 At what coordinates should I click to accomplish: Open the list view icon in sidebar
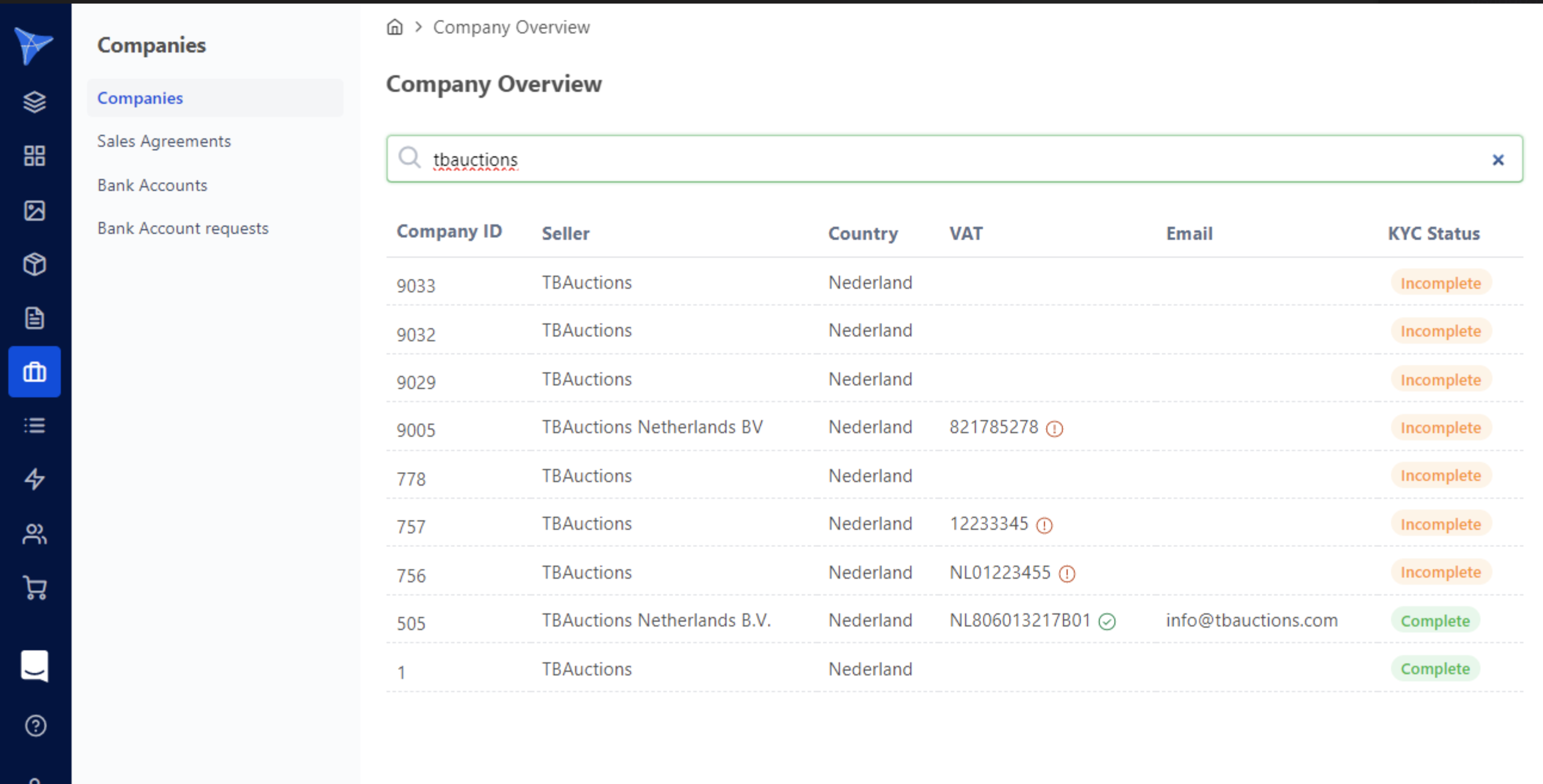[x=34, y=425]
